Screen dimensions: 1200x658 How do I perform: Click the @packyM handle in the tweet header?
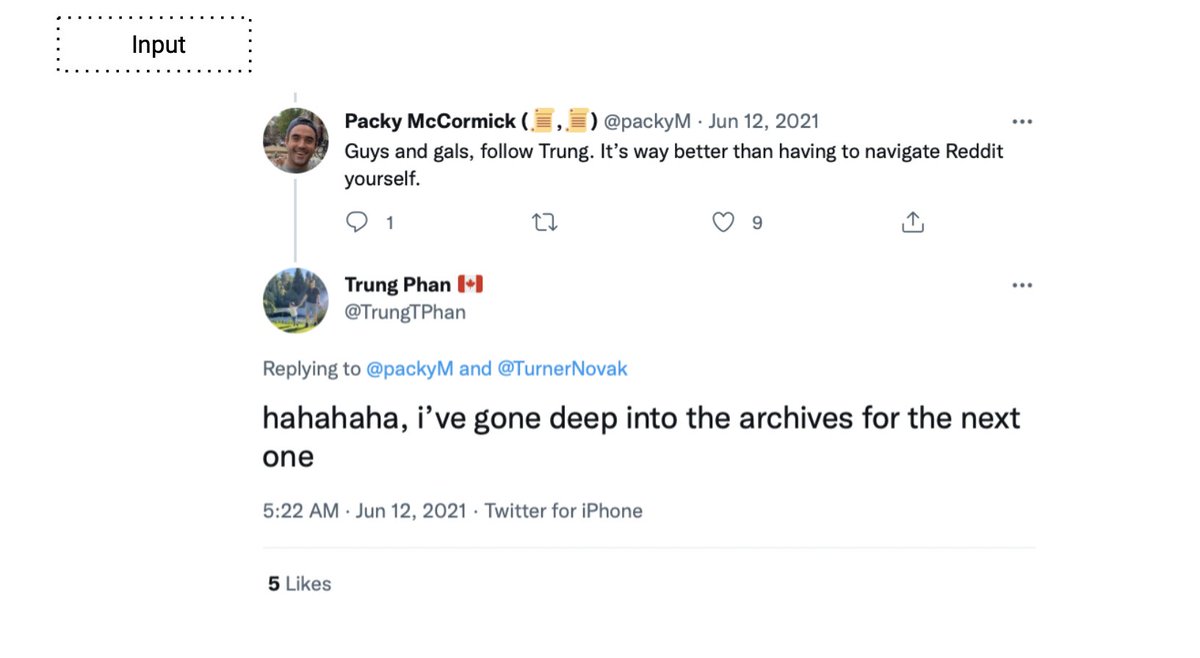point(647,121)
